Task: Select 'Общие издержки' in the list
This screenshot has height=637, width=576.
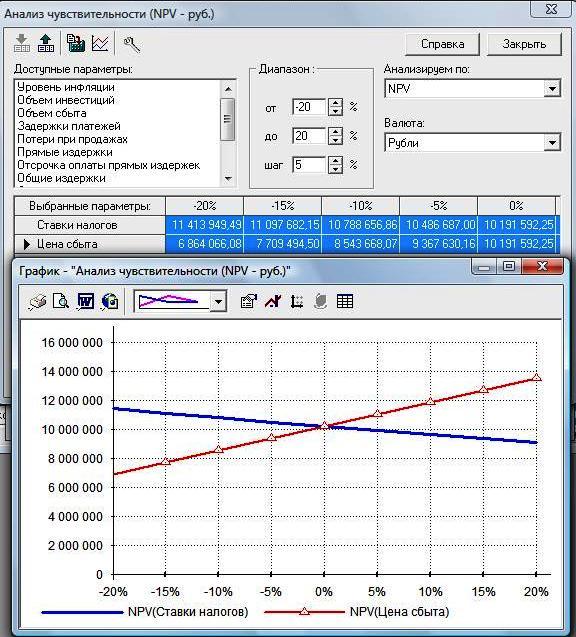Action: (x=61, y=178)
